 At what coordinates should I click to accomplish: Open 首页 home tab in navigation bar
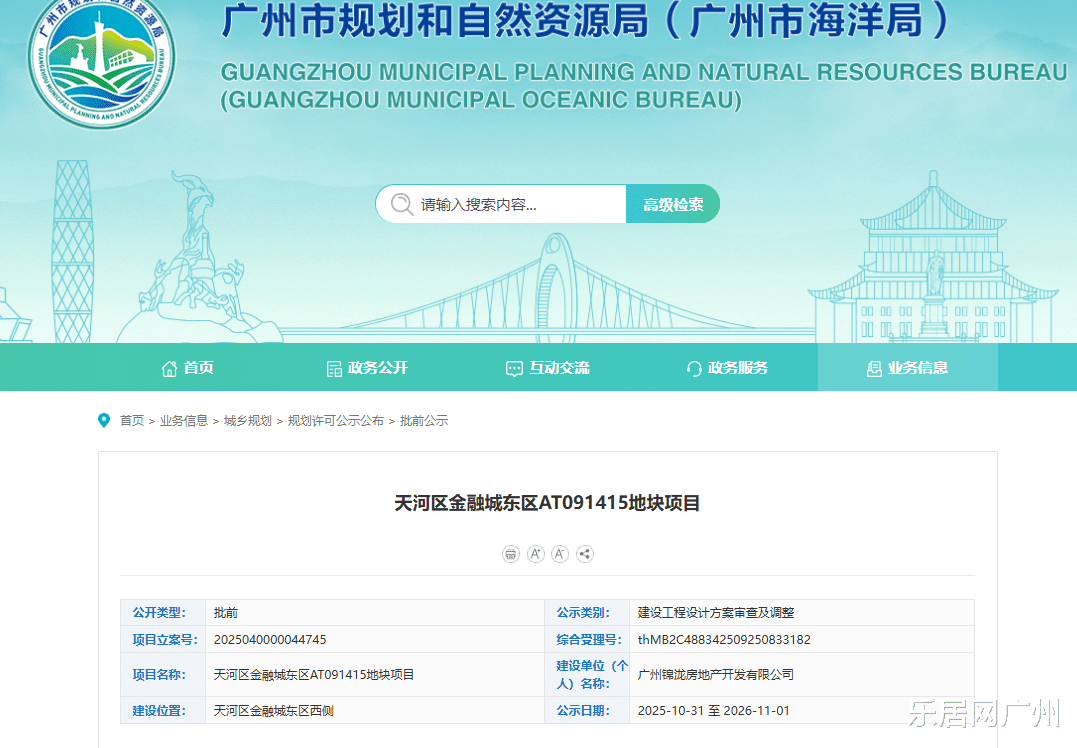point(188,368)
